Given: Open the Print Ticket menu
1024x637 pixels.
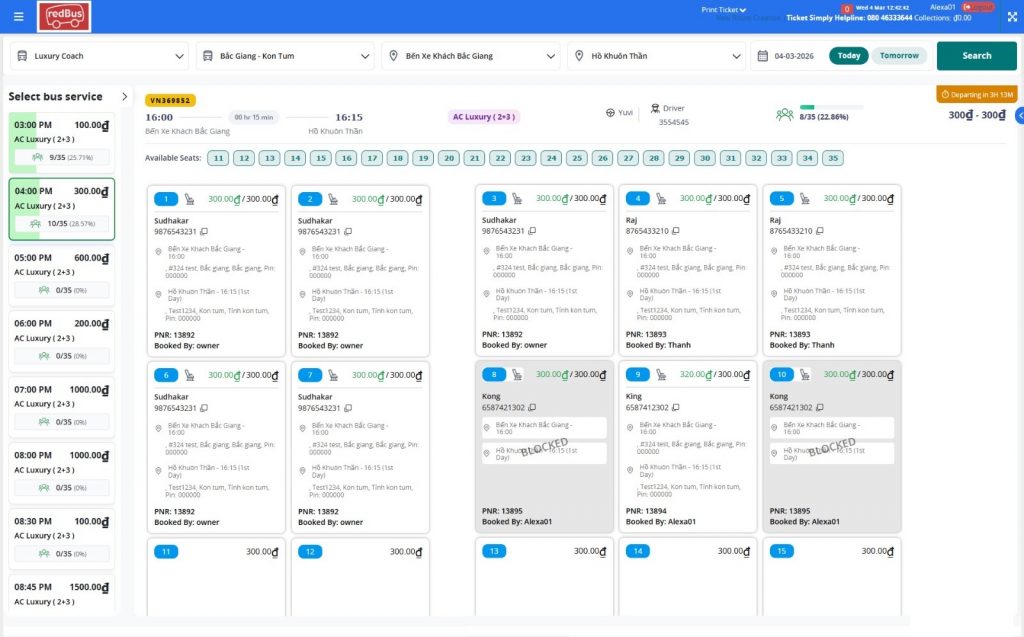Looking at the screenshot, I should pyautogui.click(x=723, y=9).
